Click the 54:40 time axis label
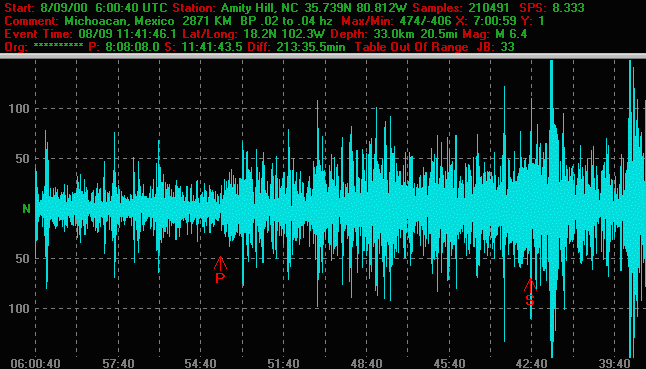The image size is (646, 369). click(201, 364)
